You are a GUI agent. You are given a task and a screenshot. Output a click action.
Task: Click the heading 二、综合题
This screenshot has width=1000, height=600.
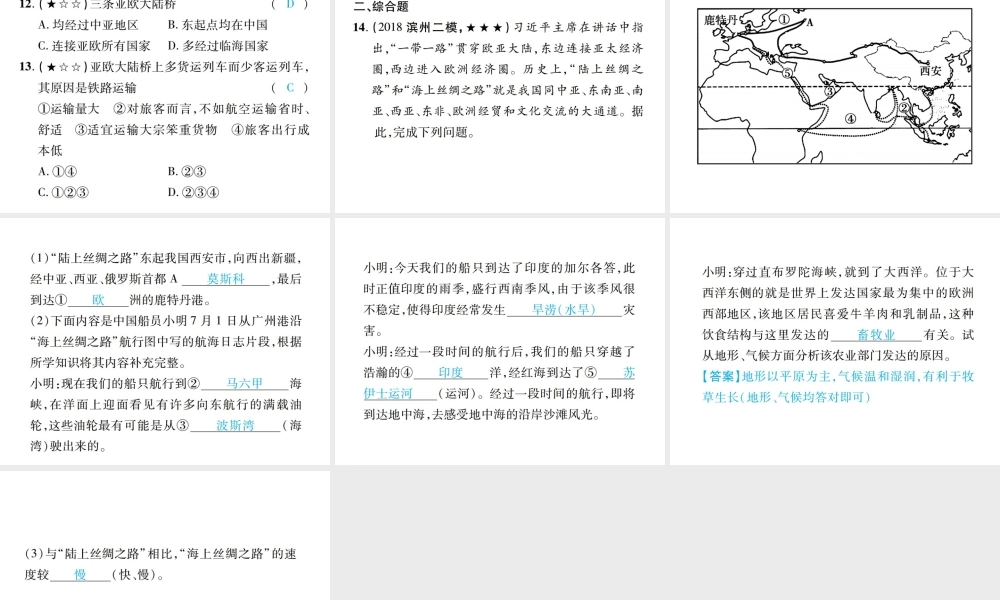click(381, 7)
